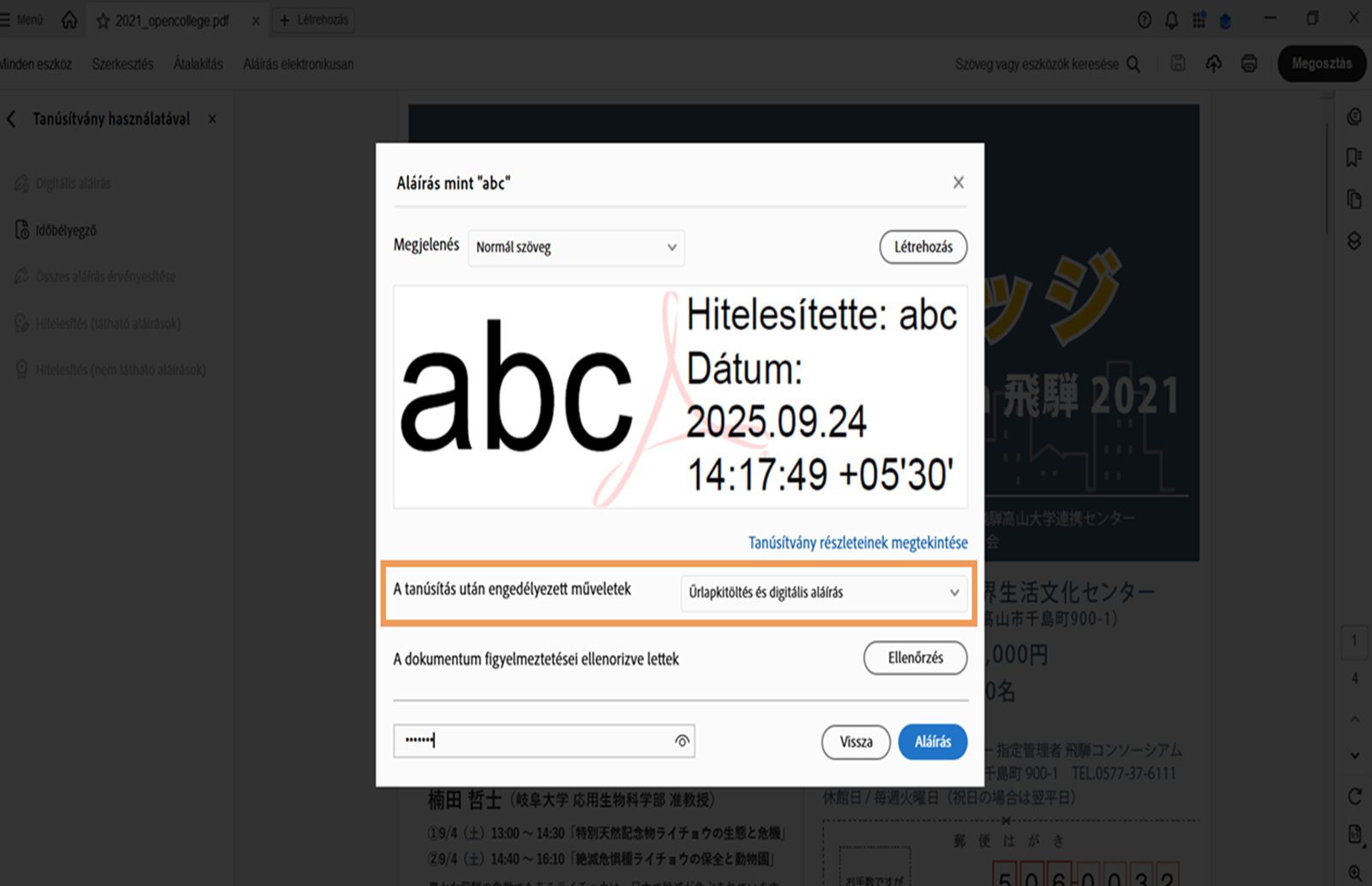The image size is (1372, 886).
Task: Save the document using the save icon
Action: click(x=1178, y=63)
